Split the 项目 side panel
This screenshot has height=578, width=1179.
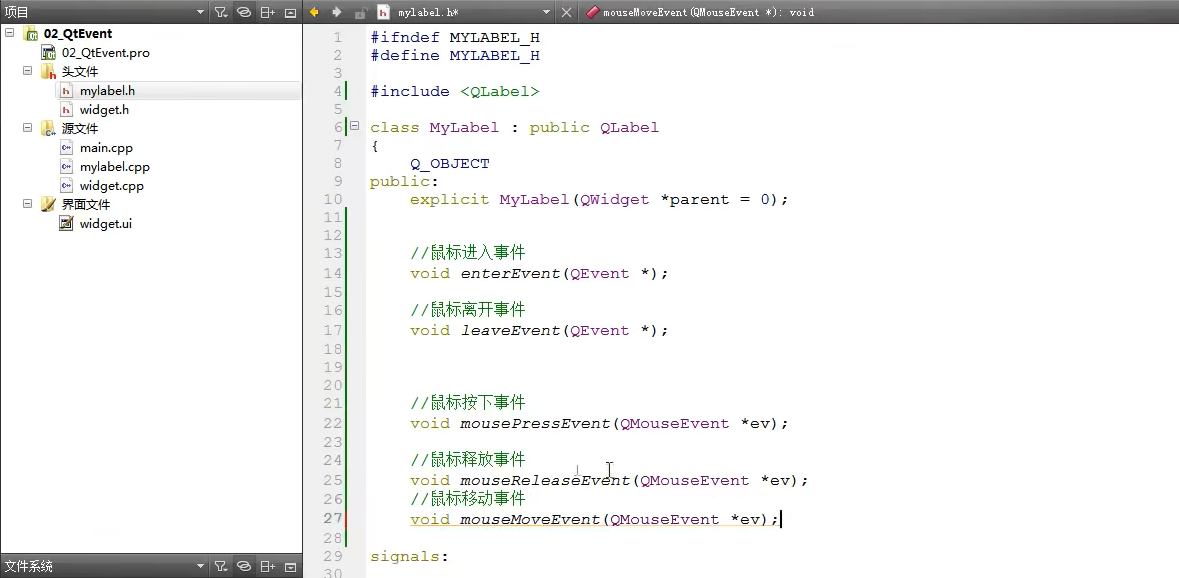[267, 12]
